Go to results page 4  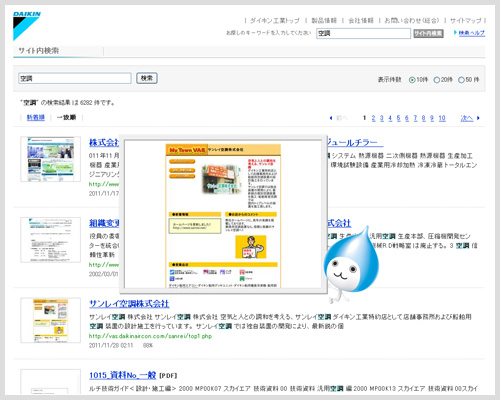[390, 118]
